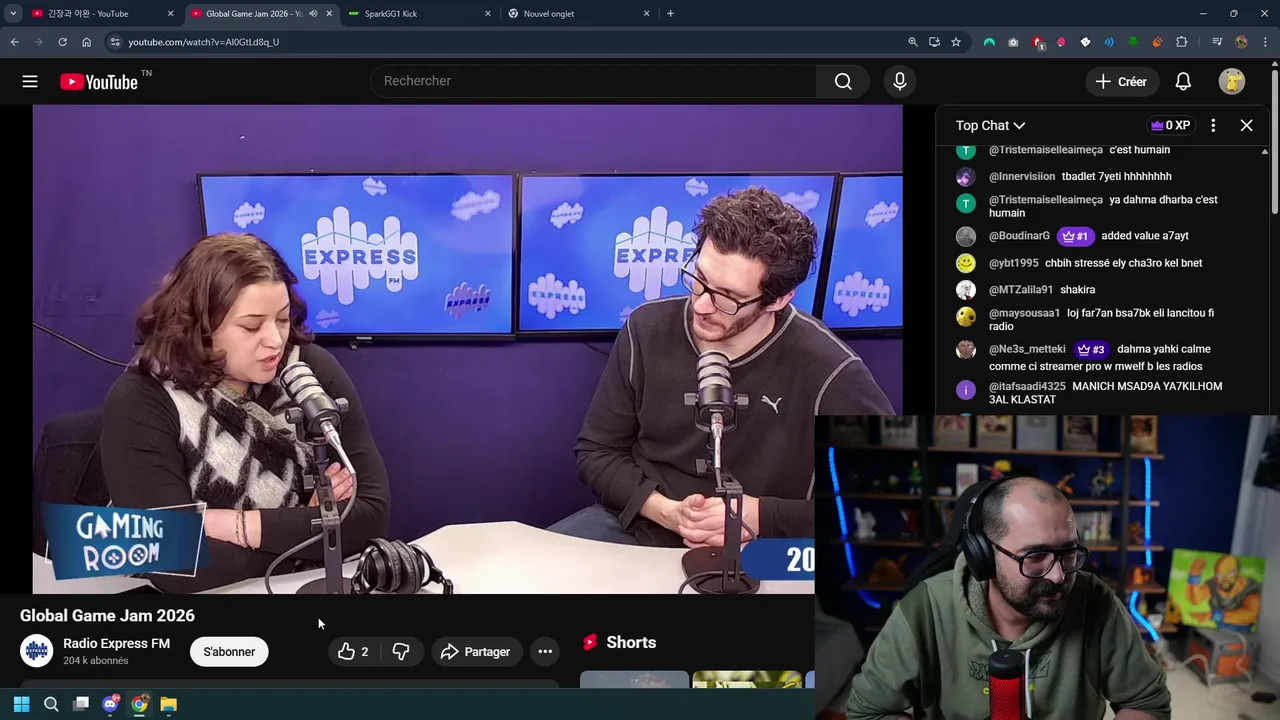Open the YouTube account avatar menu
Viewport: 1280px width, 720px height.
[1232, 82]
